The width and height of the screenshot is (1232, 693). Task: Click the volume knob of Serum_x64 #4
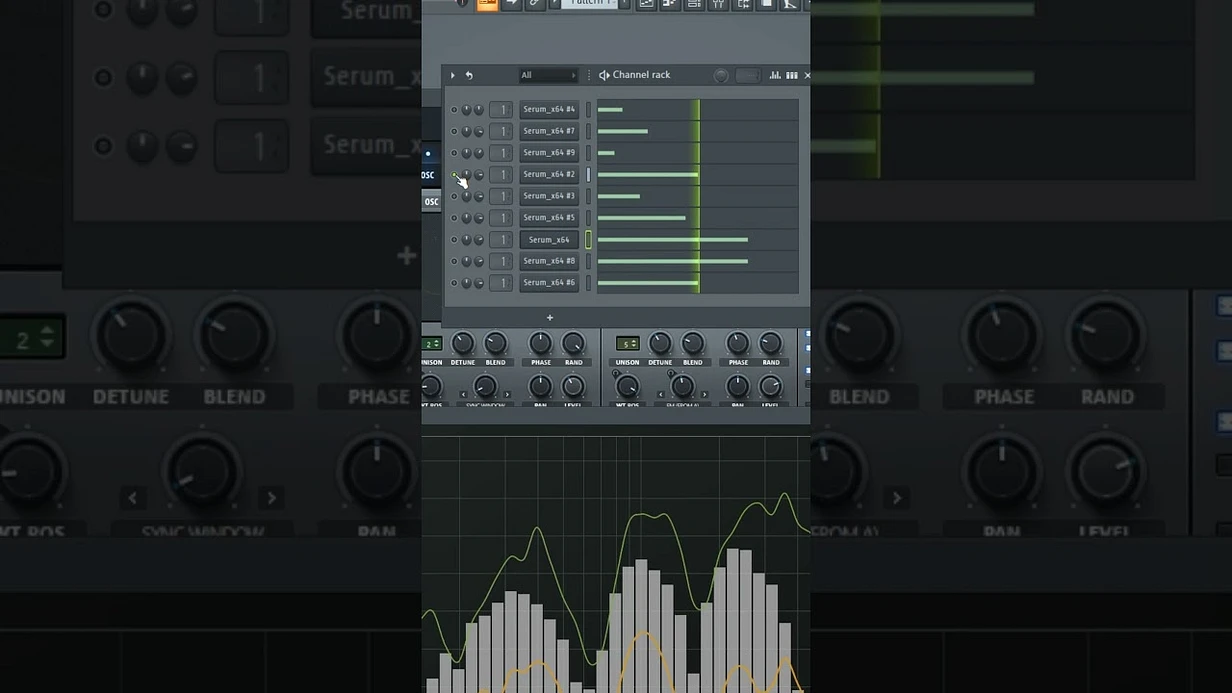pyautogui.click(x=479, y=110)
